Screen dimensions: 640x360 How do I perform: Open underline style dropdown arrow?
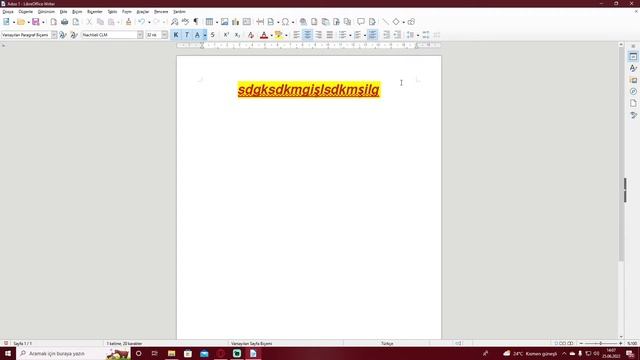click(x=205, y=35)
